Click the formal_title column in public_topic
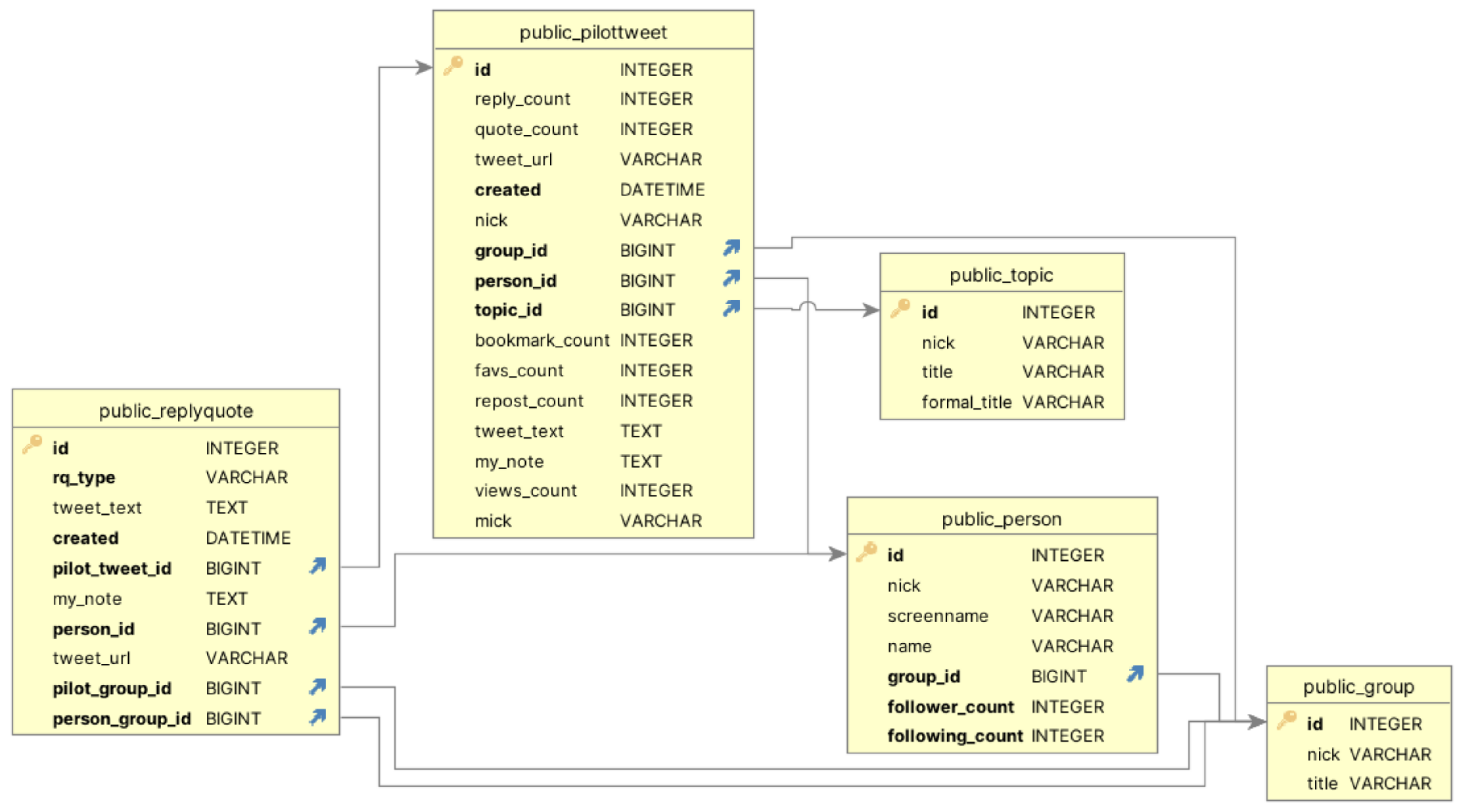Image resolution: width=1463 pixels, height=812 pixels. tap(966, 402)
